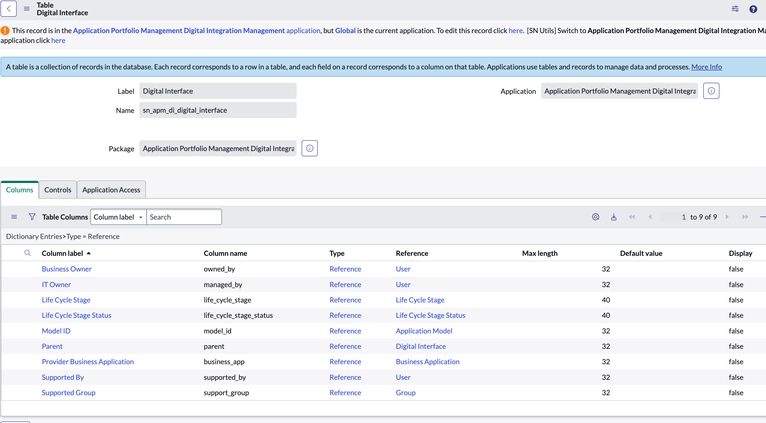Switch to the Columns tab

click(x=20, y=190)
